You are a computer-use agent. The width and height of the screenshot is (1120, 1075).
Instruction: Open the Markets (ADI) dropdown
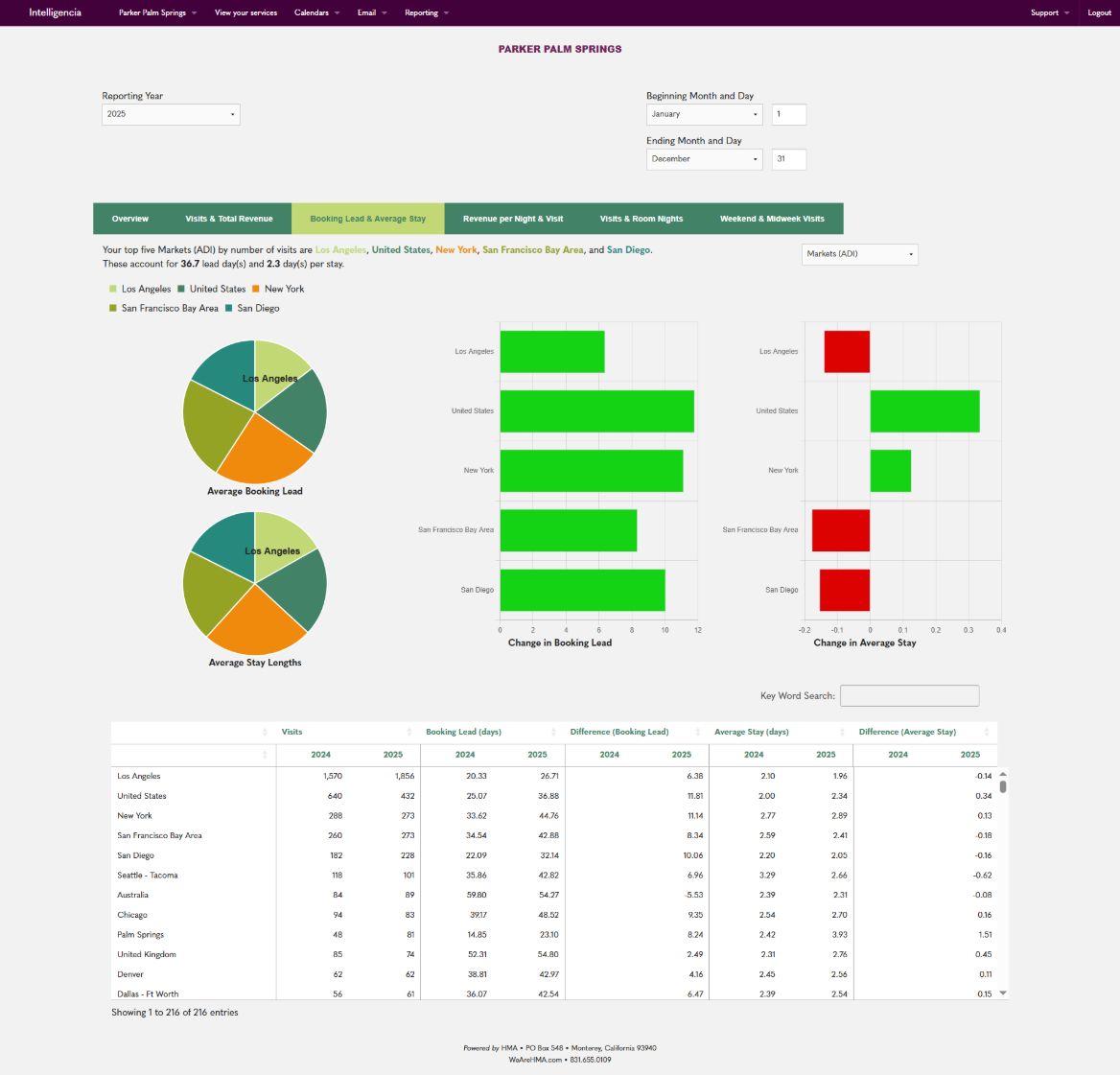859,254
